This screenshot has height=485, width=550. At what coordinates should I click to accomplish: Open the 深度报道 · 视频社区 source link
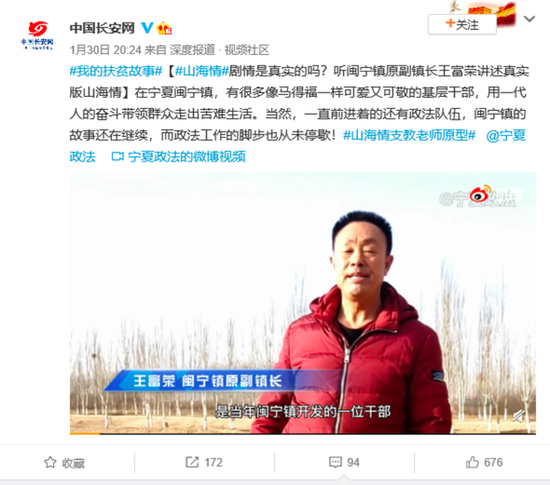click(x=220, y=50)
